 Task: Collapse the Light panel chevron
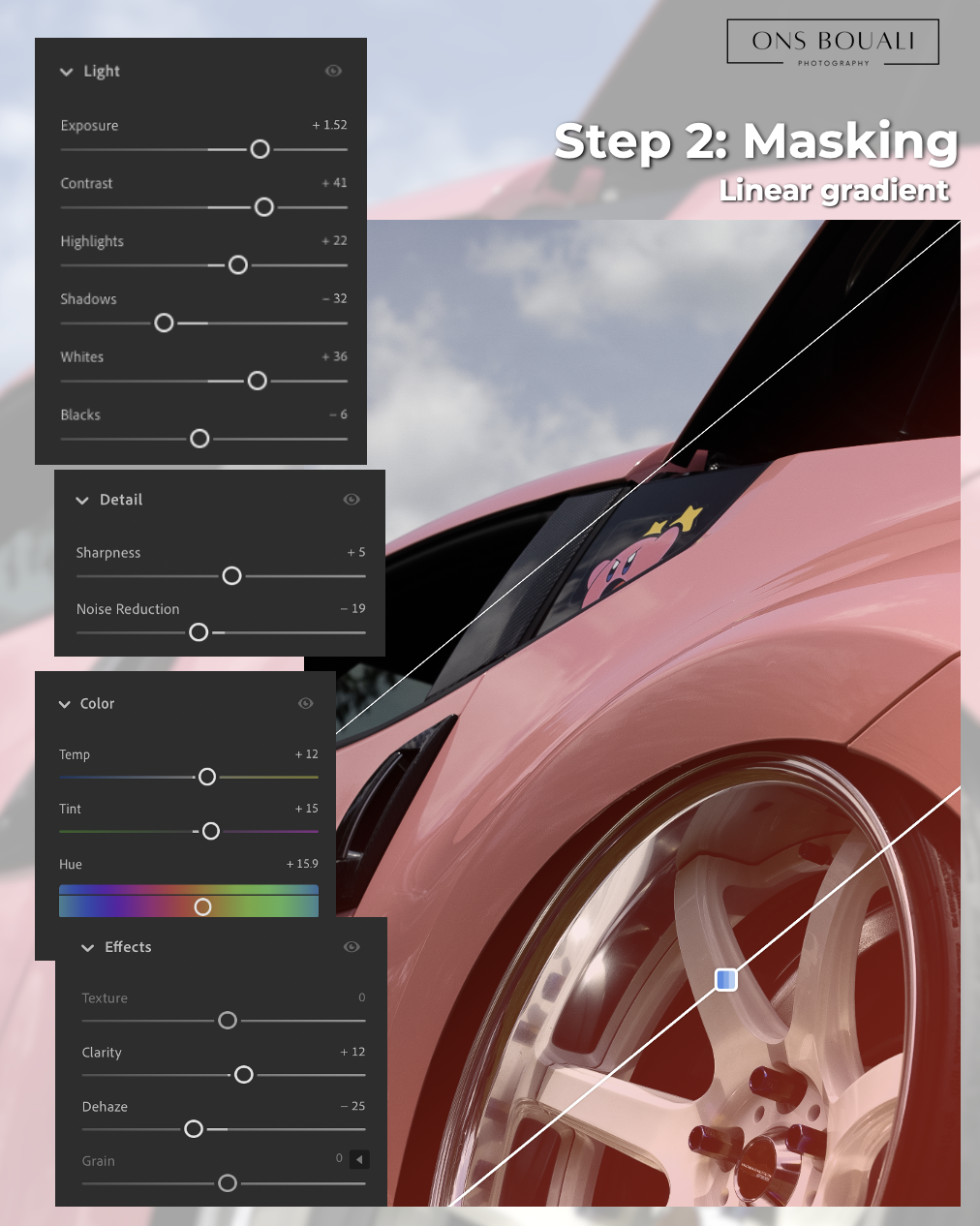(x=66, y=72)
